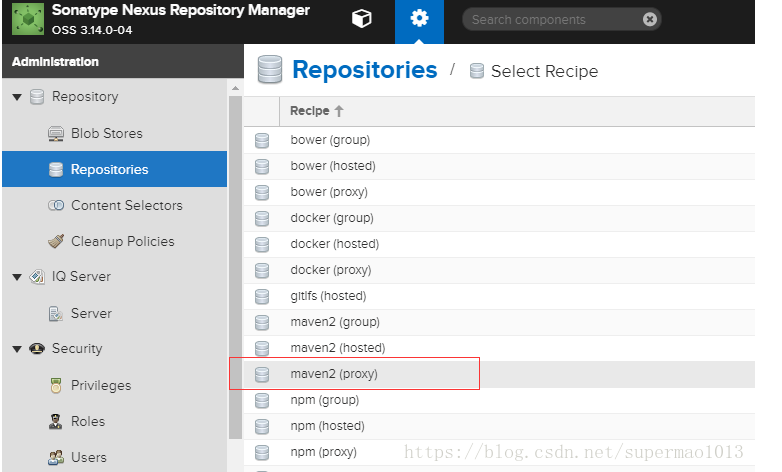The image size is (782, 472).
Task: Click the large Repositories header icon
Action: tap(270, 70)
